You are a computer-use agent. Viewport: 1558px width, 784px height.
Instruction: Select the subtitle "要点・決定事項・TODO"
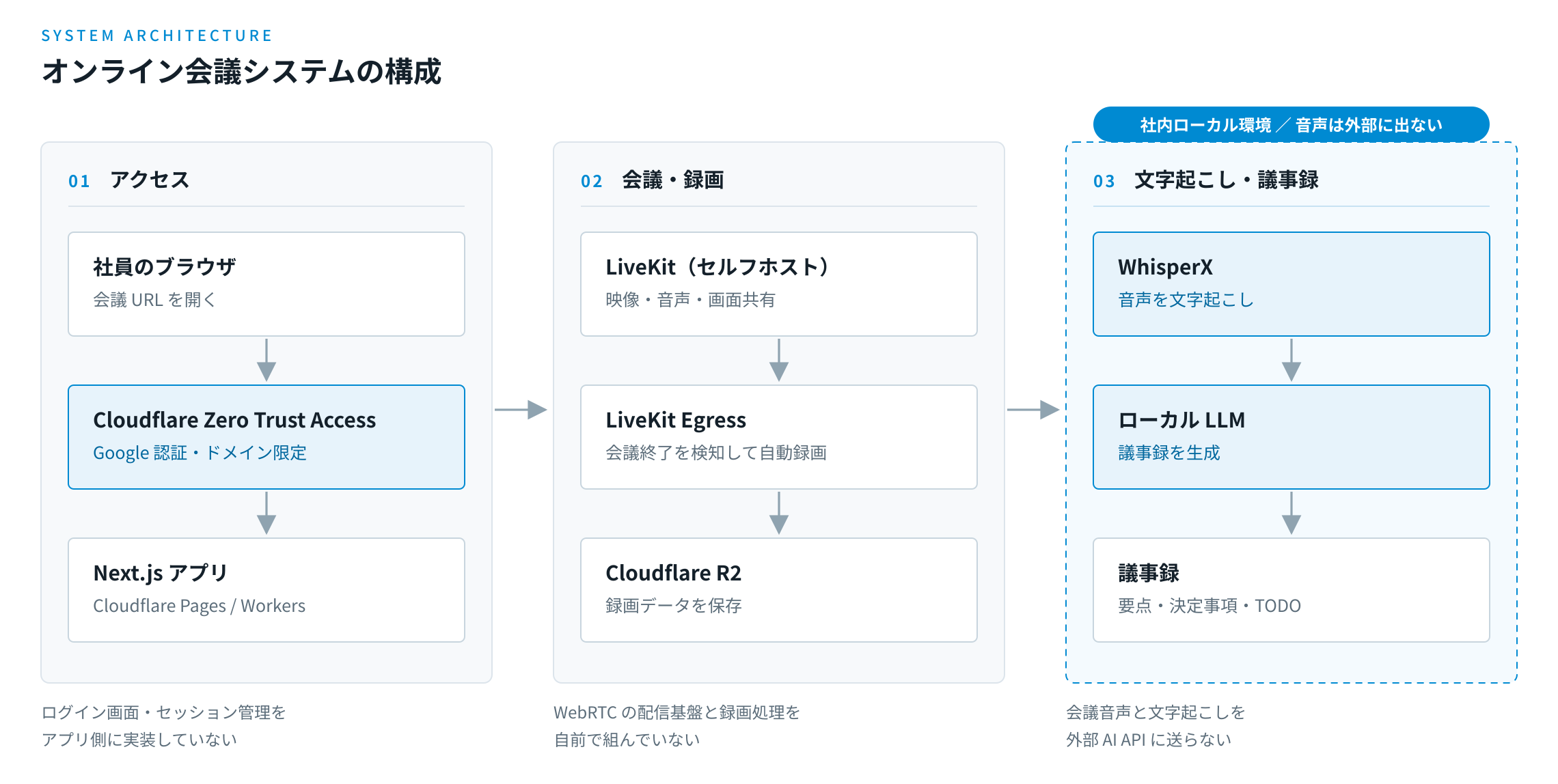[x=1209, y=606]
